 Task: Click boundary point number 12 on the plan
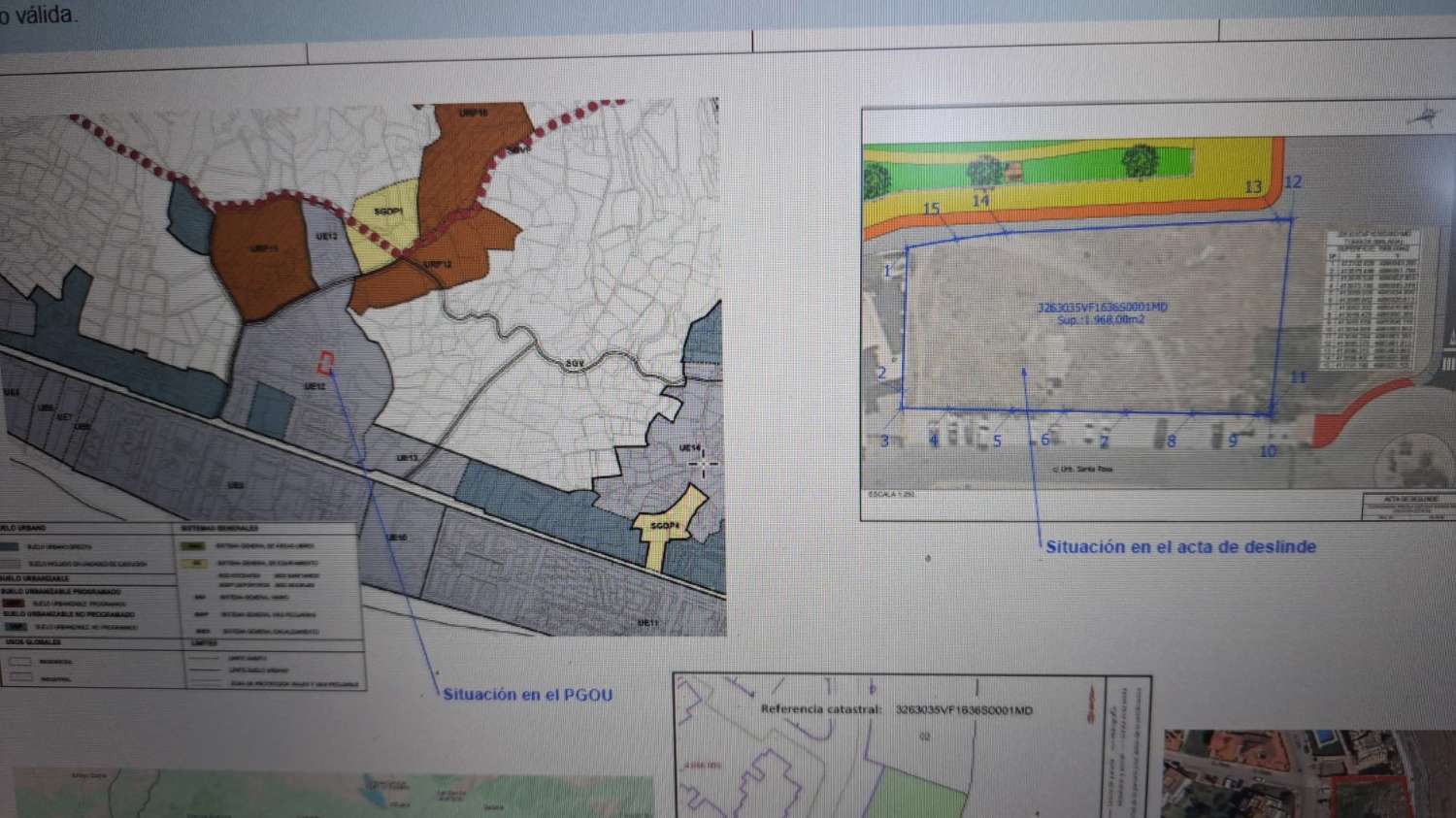coord(1293,182)
